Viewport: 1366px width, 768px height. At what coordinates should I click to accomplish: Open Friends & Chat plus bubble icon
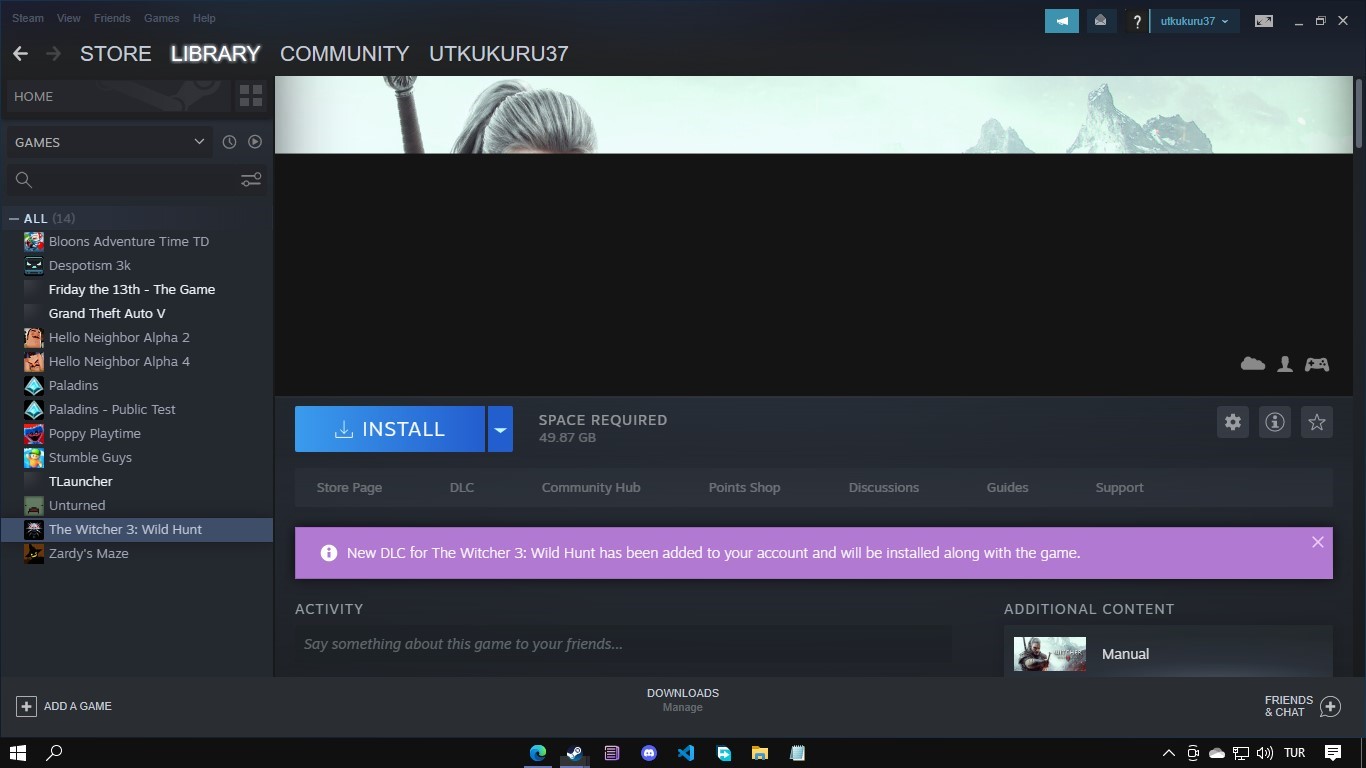pyautogui.click(x=1330, y=706)
